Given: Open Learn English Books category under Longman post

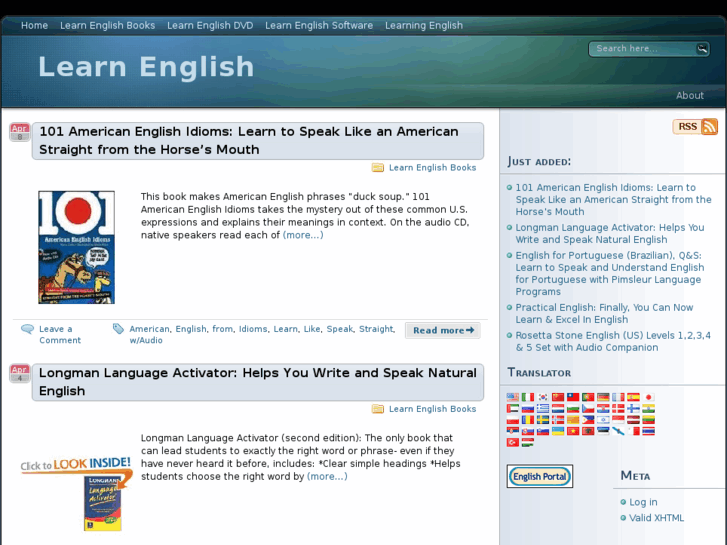Looking at the screenshot, I should pos(432,409).
